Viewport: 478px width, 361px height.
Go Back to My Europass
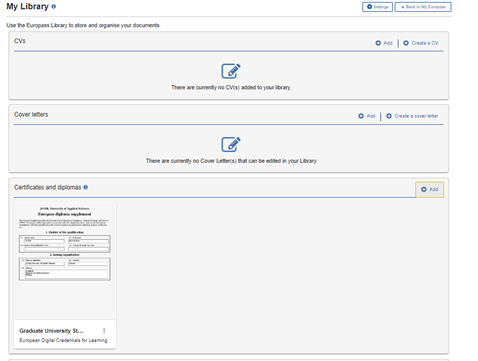[423, 7]
